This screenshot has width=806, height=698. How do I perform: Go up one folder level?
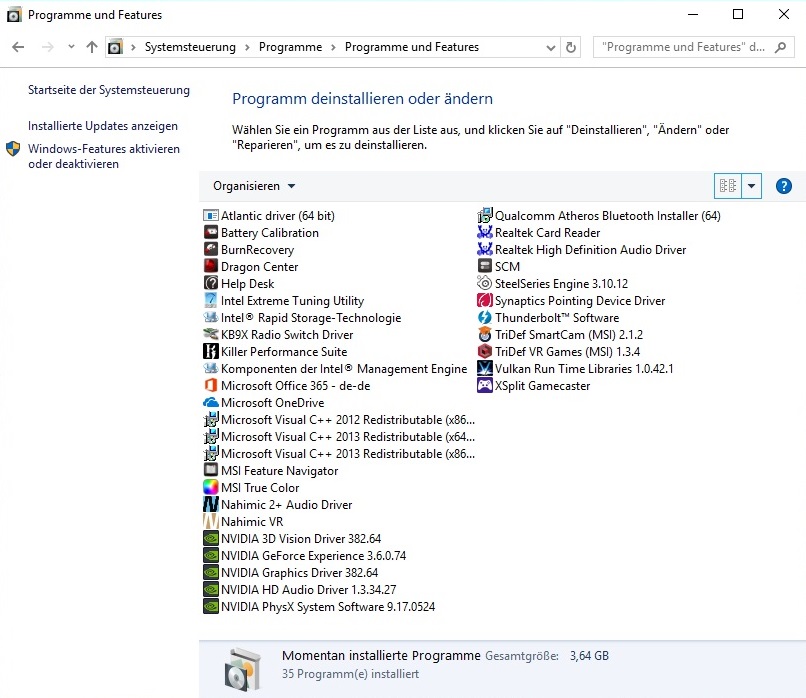coord(92,47)
